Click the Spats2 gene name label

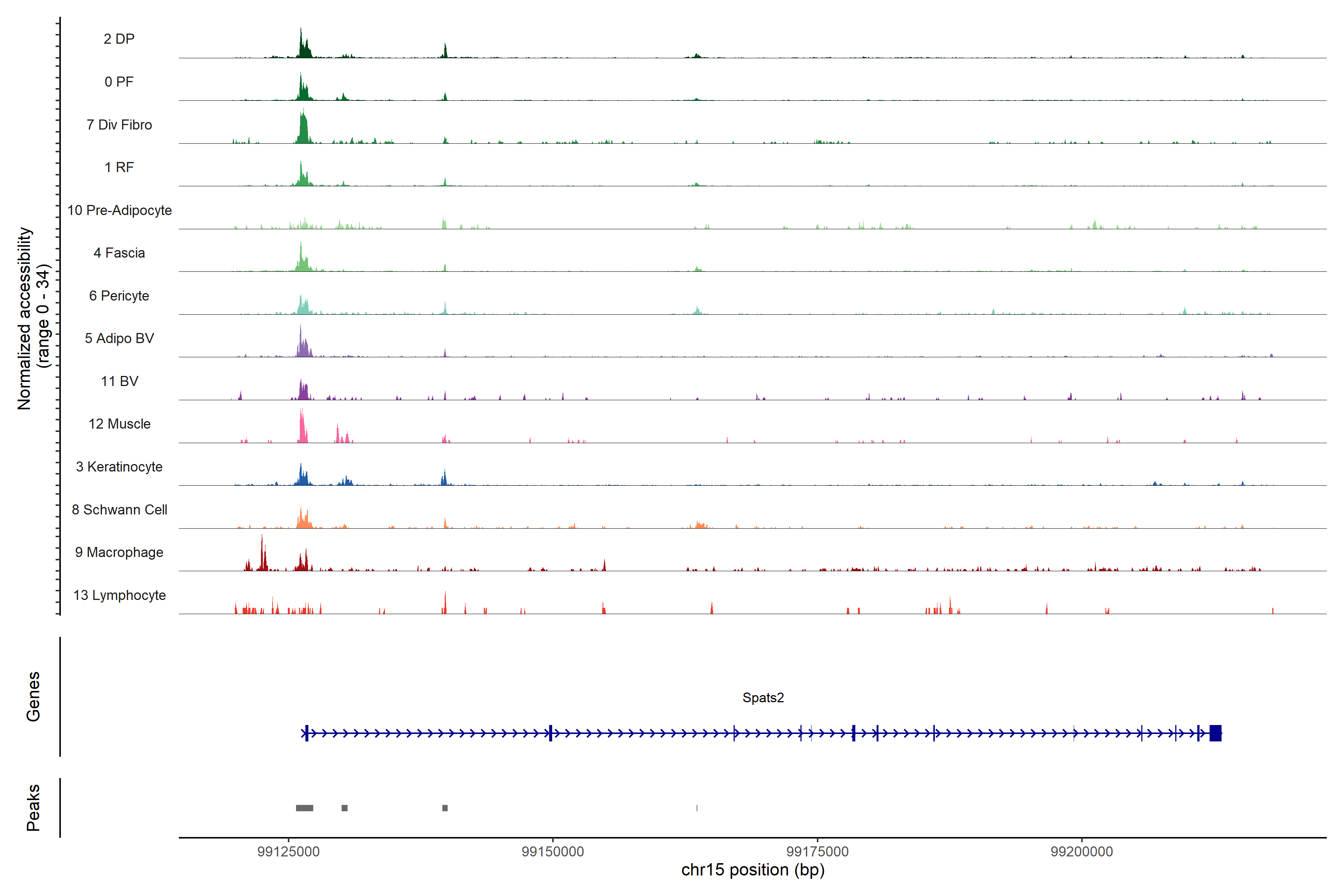[x=763, y=698]
